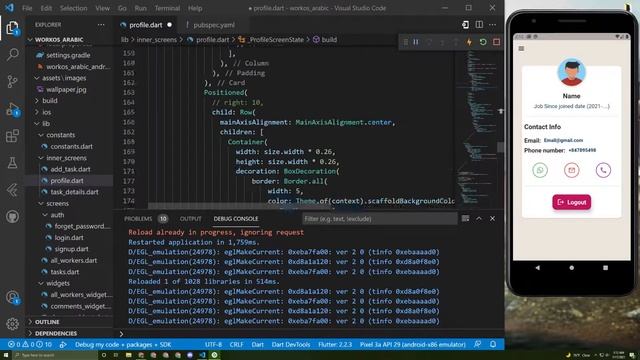Click the debug console filter field
Viewport: 640px width, 360px height.
tap(380, 219)
